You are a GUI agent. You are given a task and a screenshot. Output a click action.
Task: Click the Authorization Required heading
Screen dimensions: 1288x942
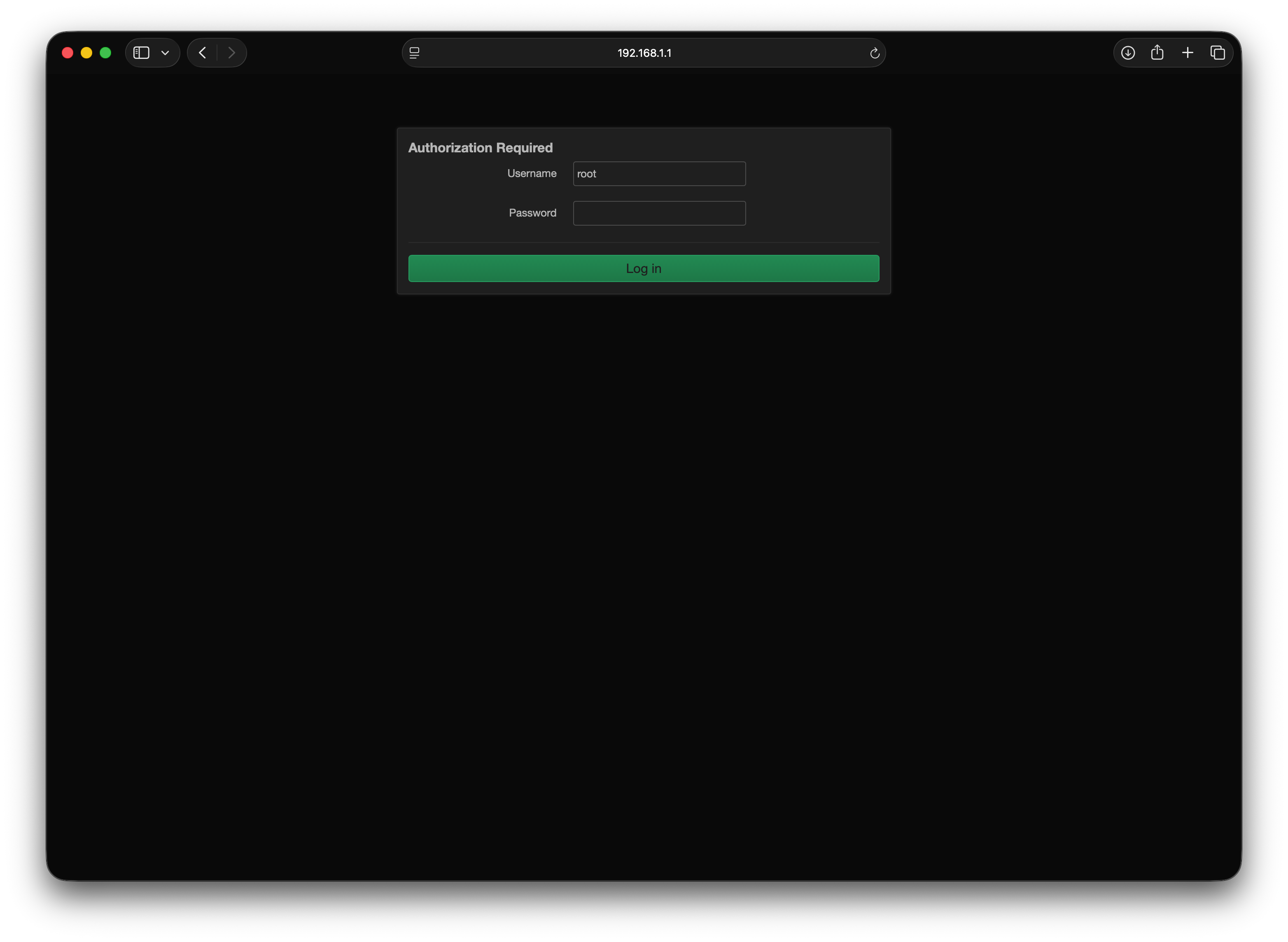[x=480, y=148]
